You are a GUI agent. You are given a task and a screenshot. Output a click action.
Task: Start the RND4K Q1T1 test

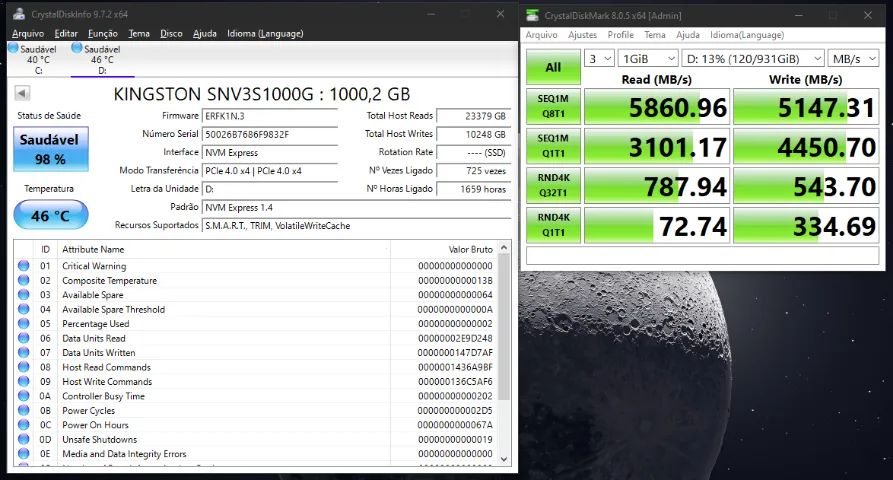point(553,225)
